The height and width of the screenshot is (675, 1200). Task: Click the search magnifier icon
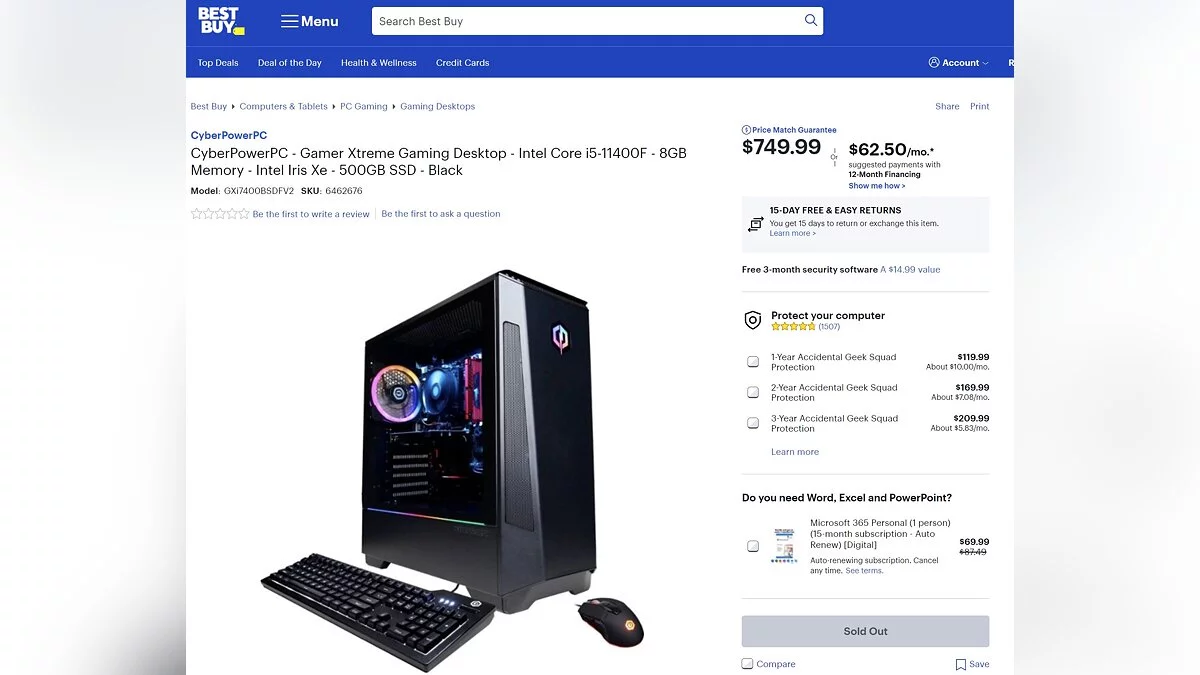tap(811, 21)
